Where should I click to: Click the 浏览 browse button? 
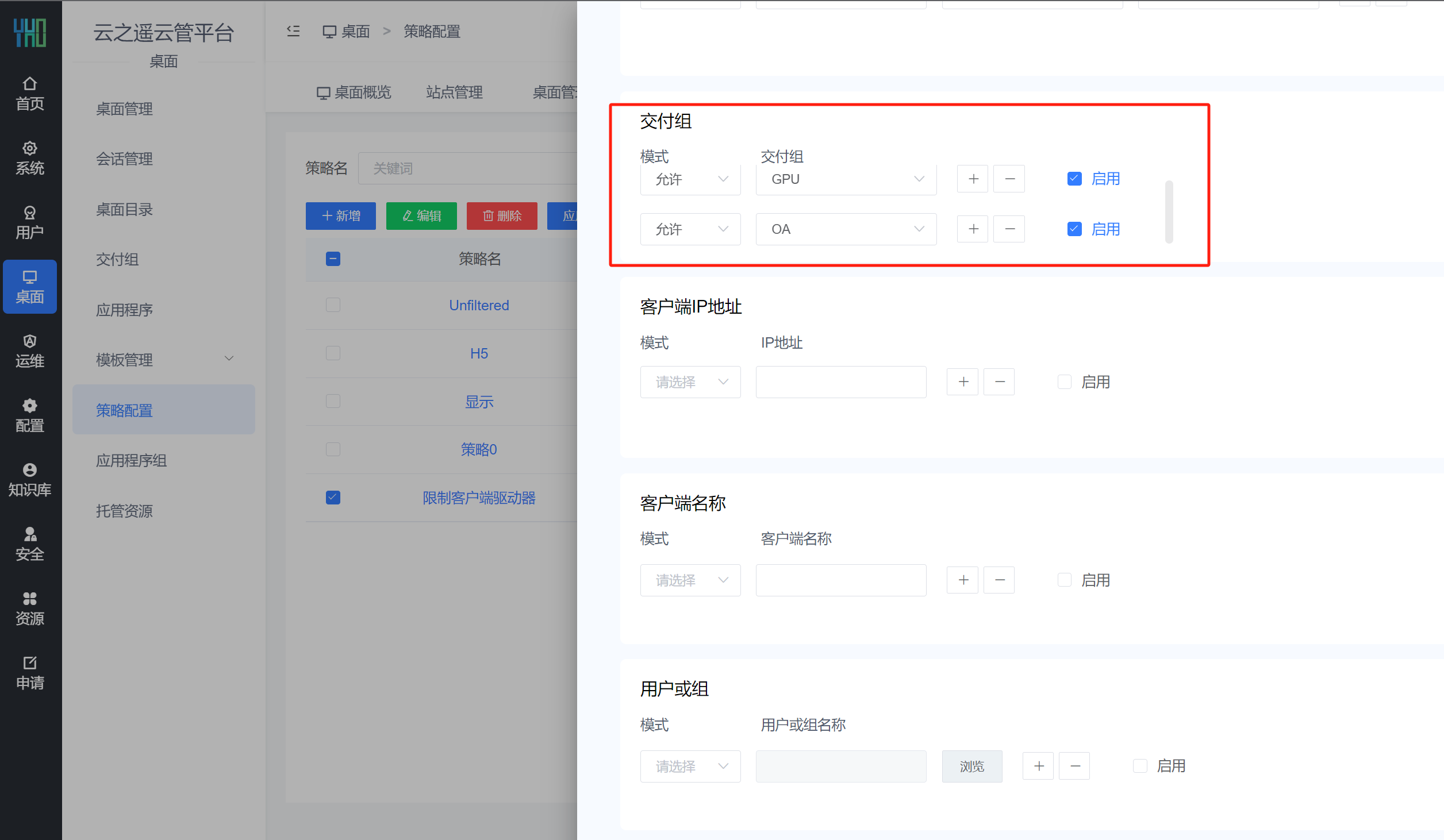click(972, 766)
